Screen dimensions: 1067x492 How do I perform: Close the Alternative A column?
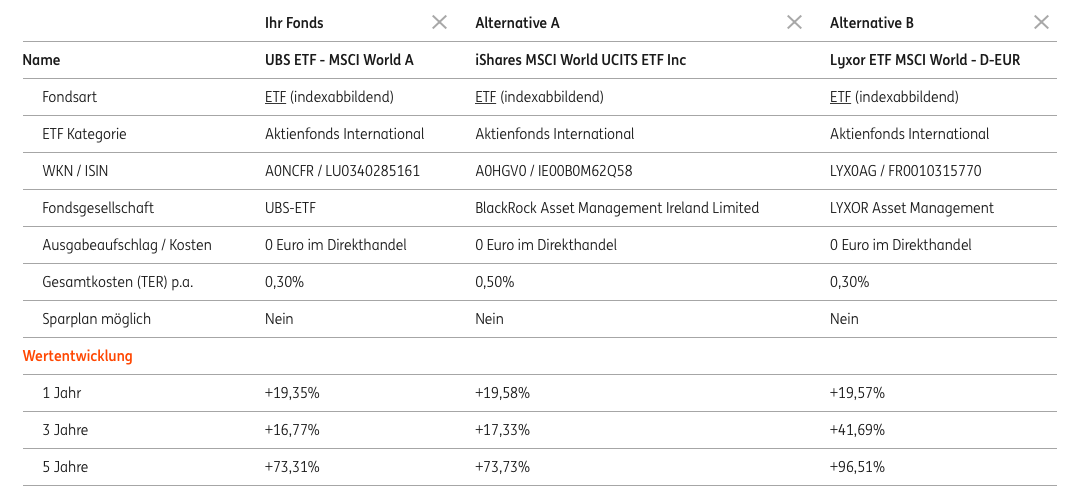pos(794,22)
